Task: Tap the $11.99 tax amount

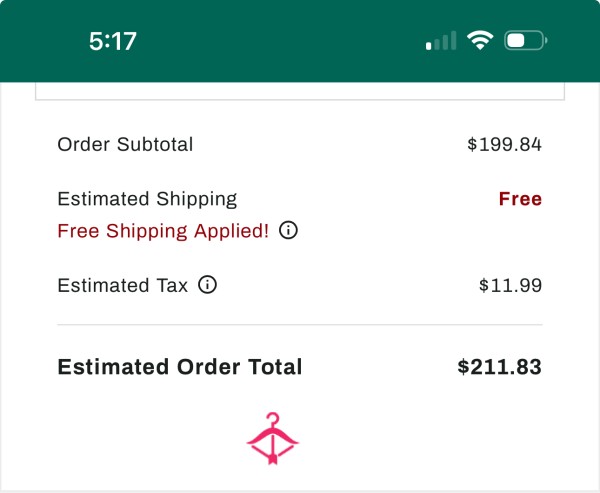Action: click(510, 285)
